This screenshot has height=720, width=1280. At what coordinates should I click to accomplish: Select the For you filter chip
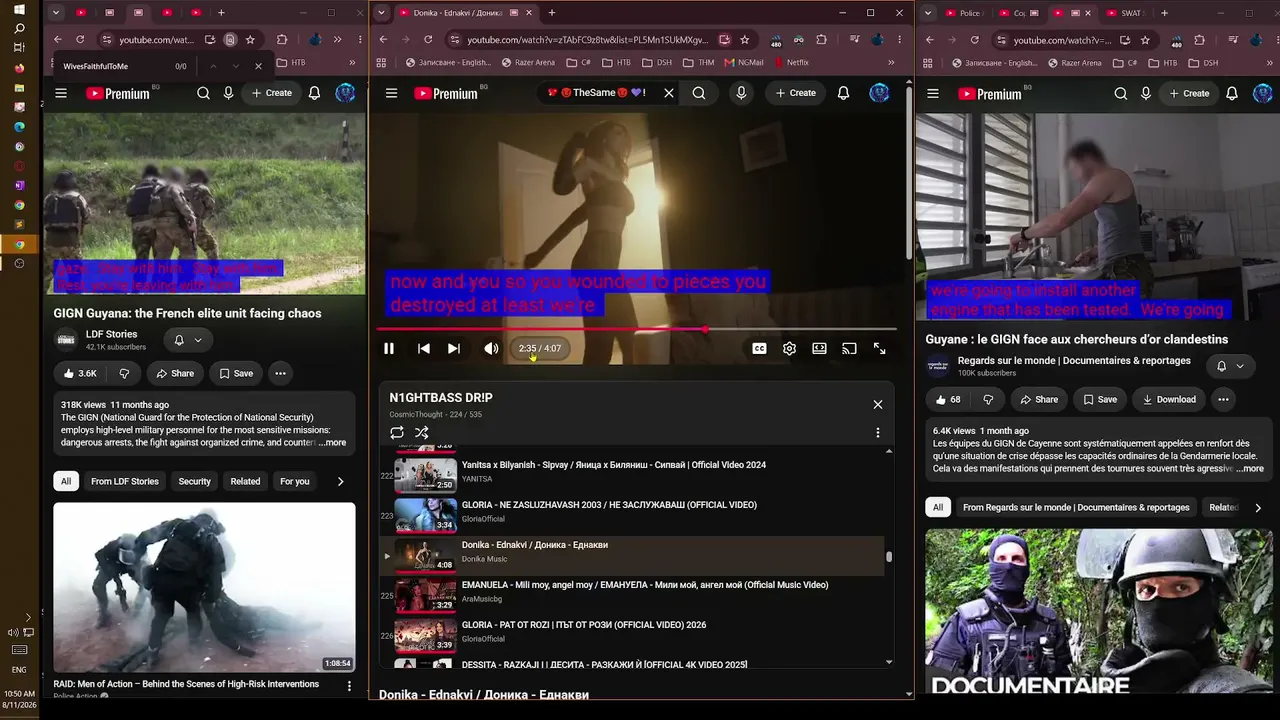[x=295, y=481]
